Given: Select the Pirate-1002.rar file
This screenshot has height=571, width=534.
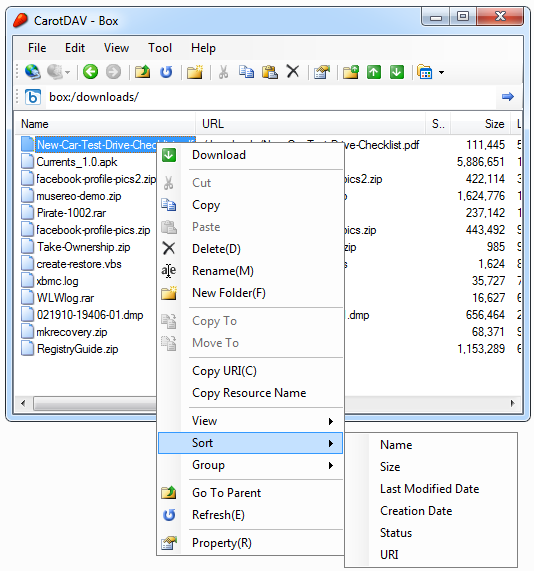Looking at the screenshot, I should 71,213.
